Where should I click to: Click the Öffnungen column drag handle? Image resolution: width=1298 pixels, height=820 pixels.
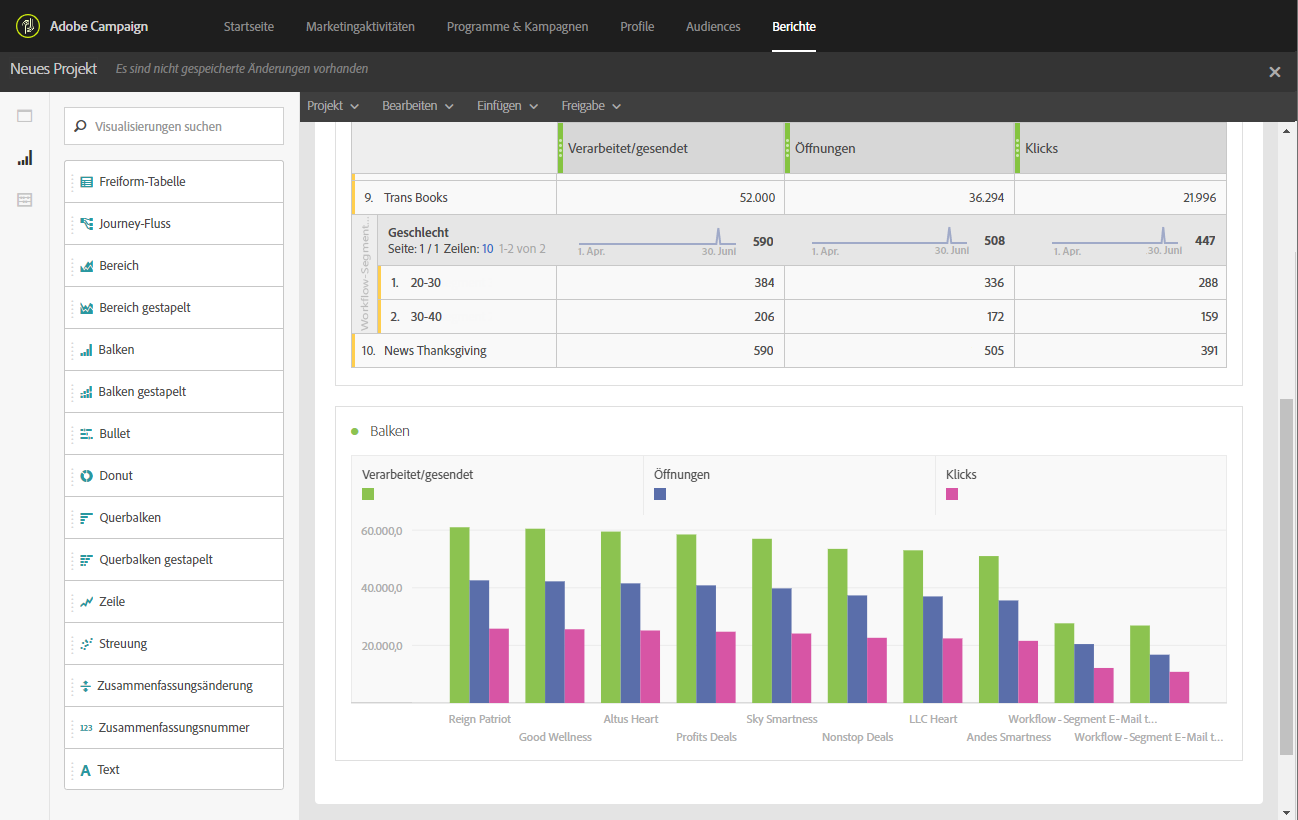pyautogui.click(x=788, y=148)
